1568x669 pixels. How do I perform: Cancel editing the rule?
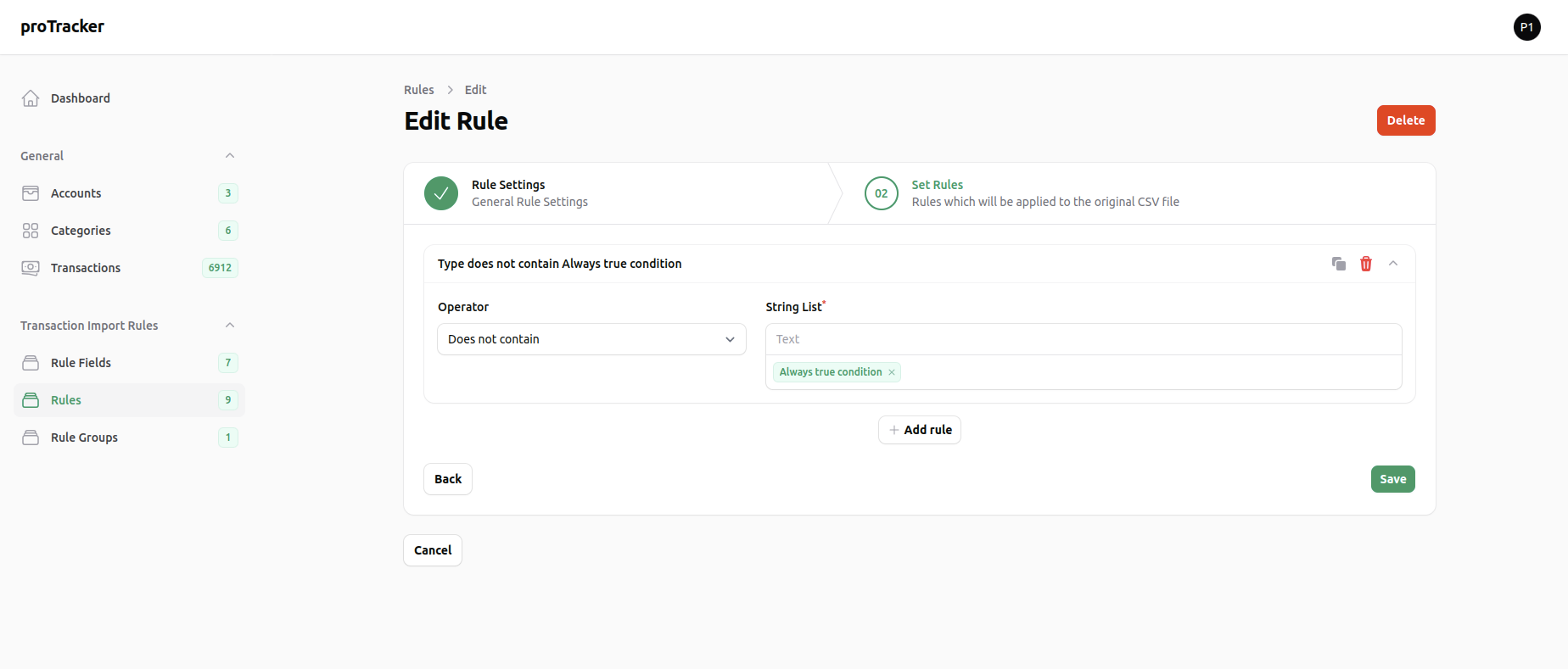(433, 550)
